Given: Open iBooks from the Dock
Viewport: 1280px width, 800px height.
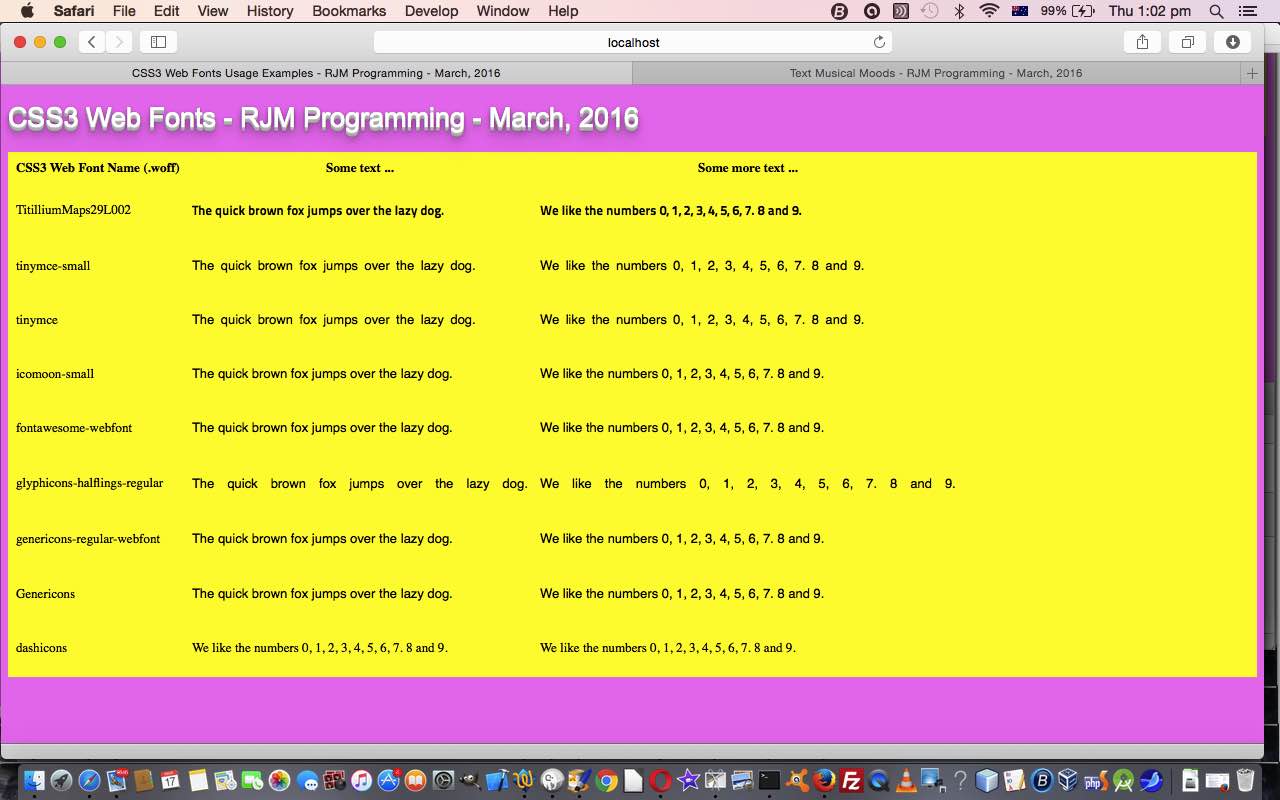Looking at the screenshot, I should click(x=415, y=780).
